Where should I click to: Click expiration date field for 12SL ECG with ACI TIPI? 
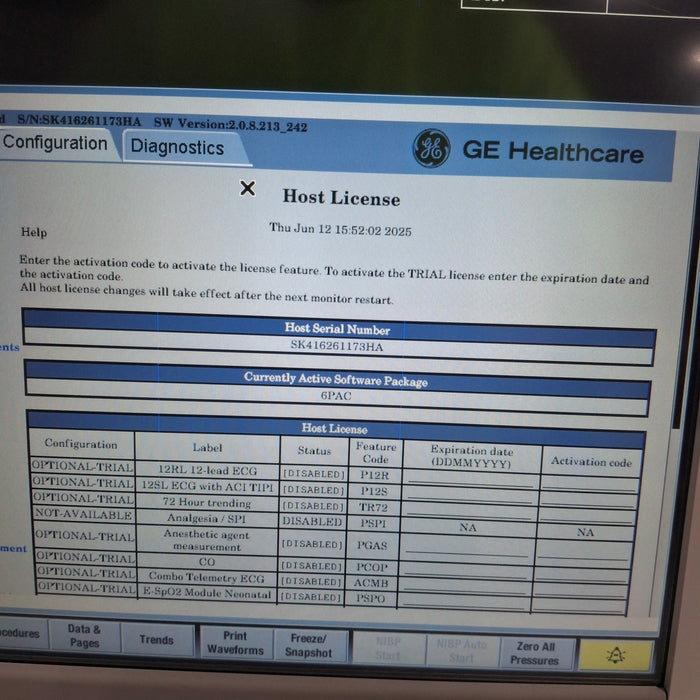coord(470,495)
